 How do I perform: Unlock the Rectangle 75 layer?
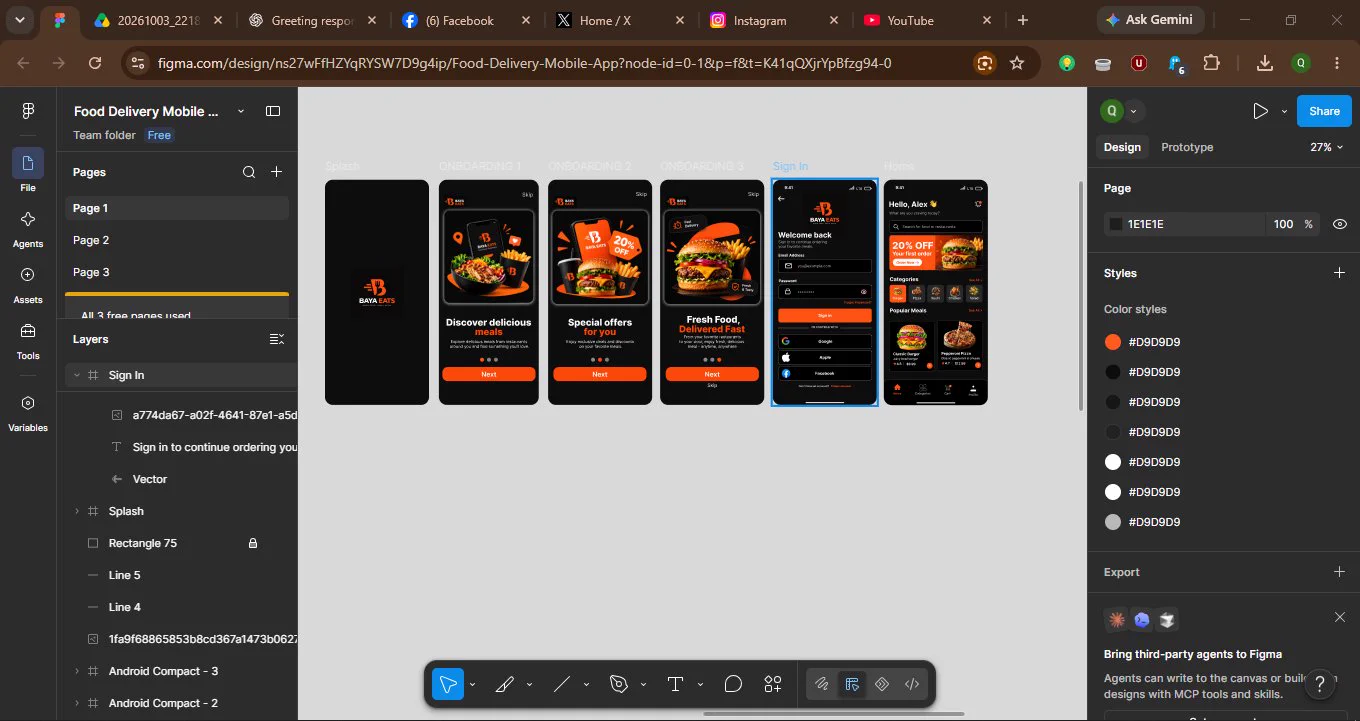click(253, 543)
